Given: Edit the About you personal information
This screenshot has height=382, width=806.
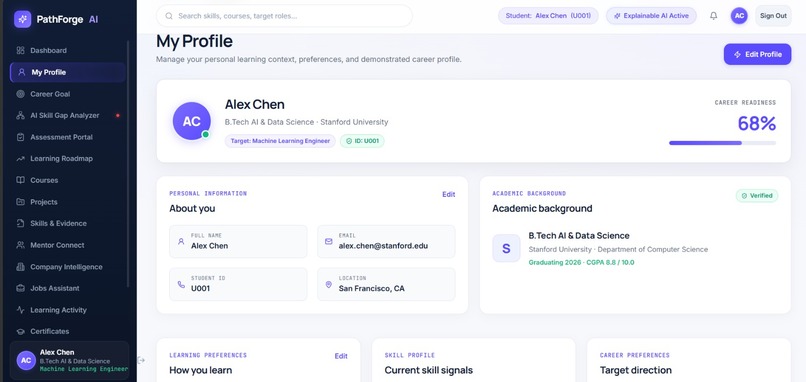Looking at the screenshot, I should (449, 194).
